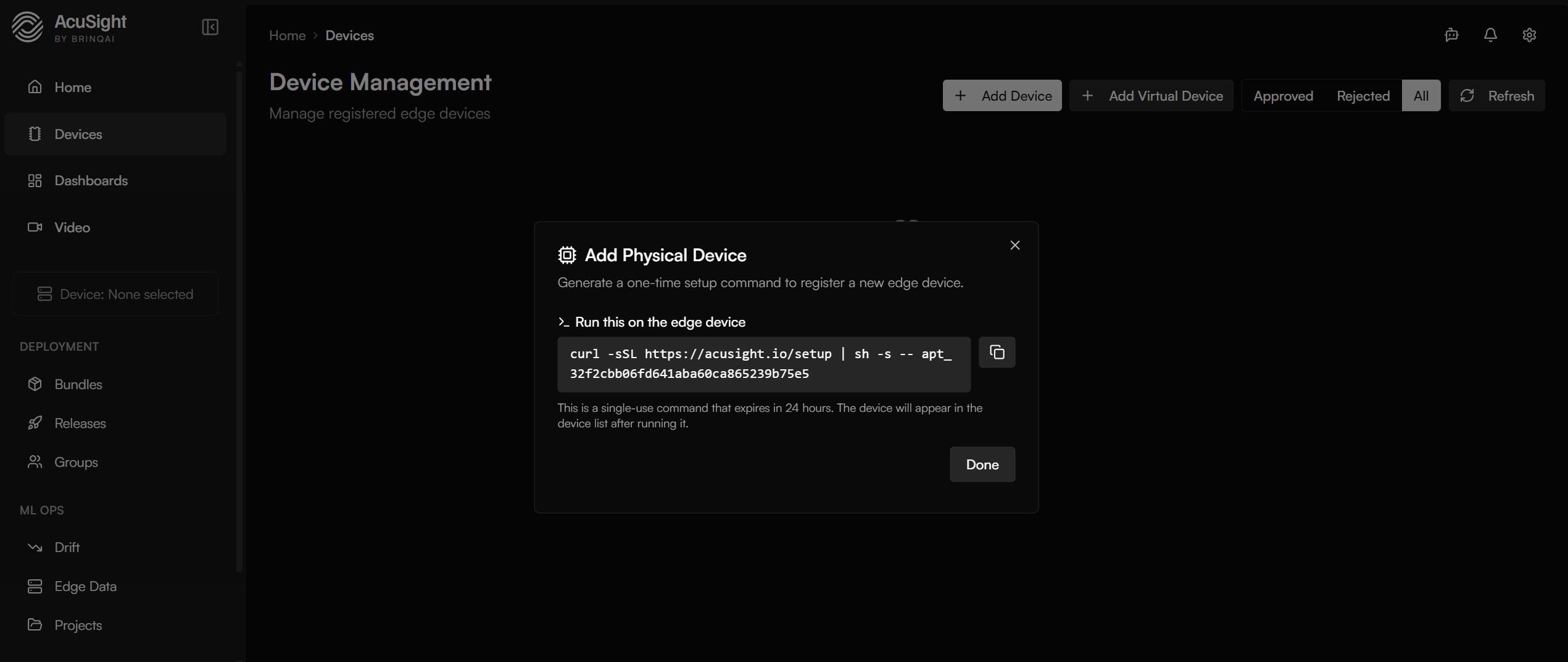Viewport: 1568px width, 662px height.
Task: Filter devices by Rejected
Action: 1363,96
